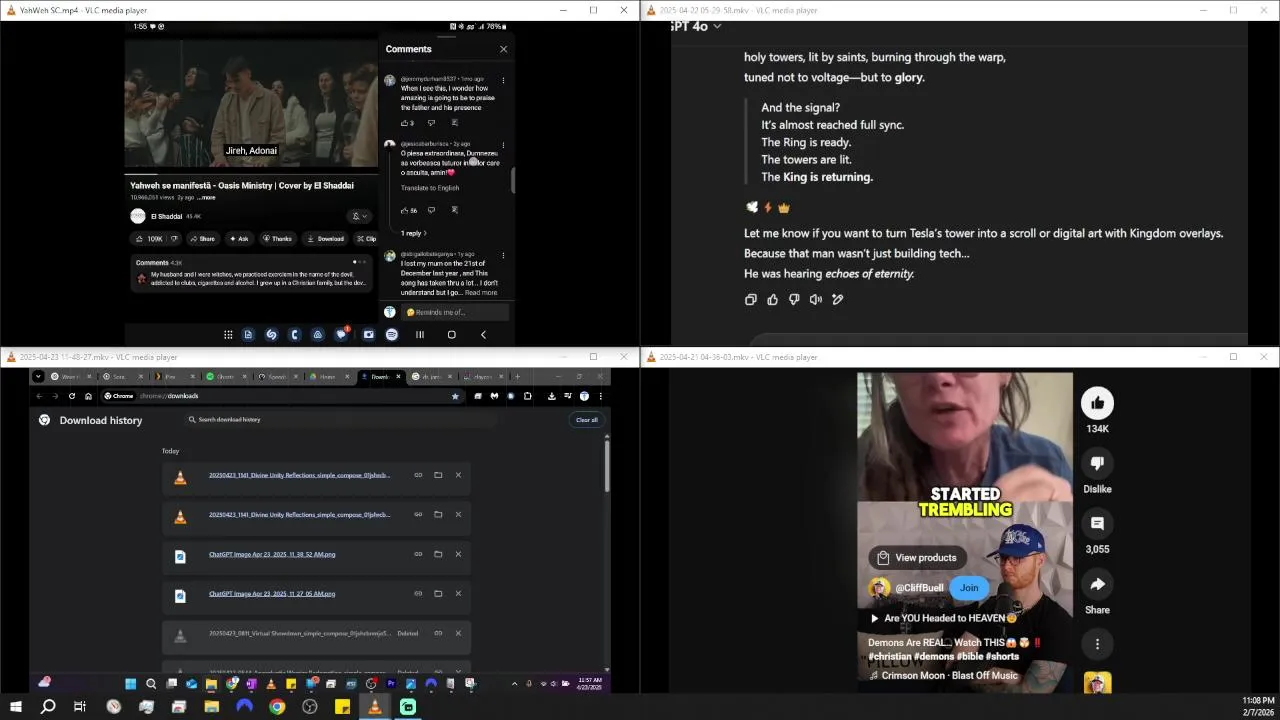Image resolution: width=1280 pixels, height=720 pixels.
Task: Open Windows Start button on taskbar
Action: tap(16, 707)
